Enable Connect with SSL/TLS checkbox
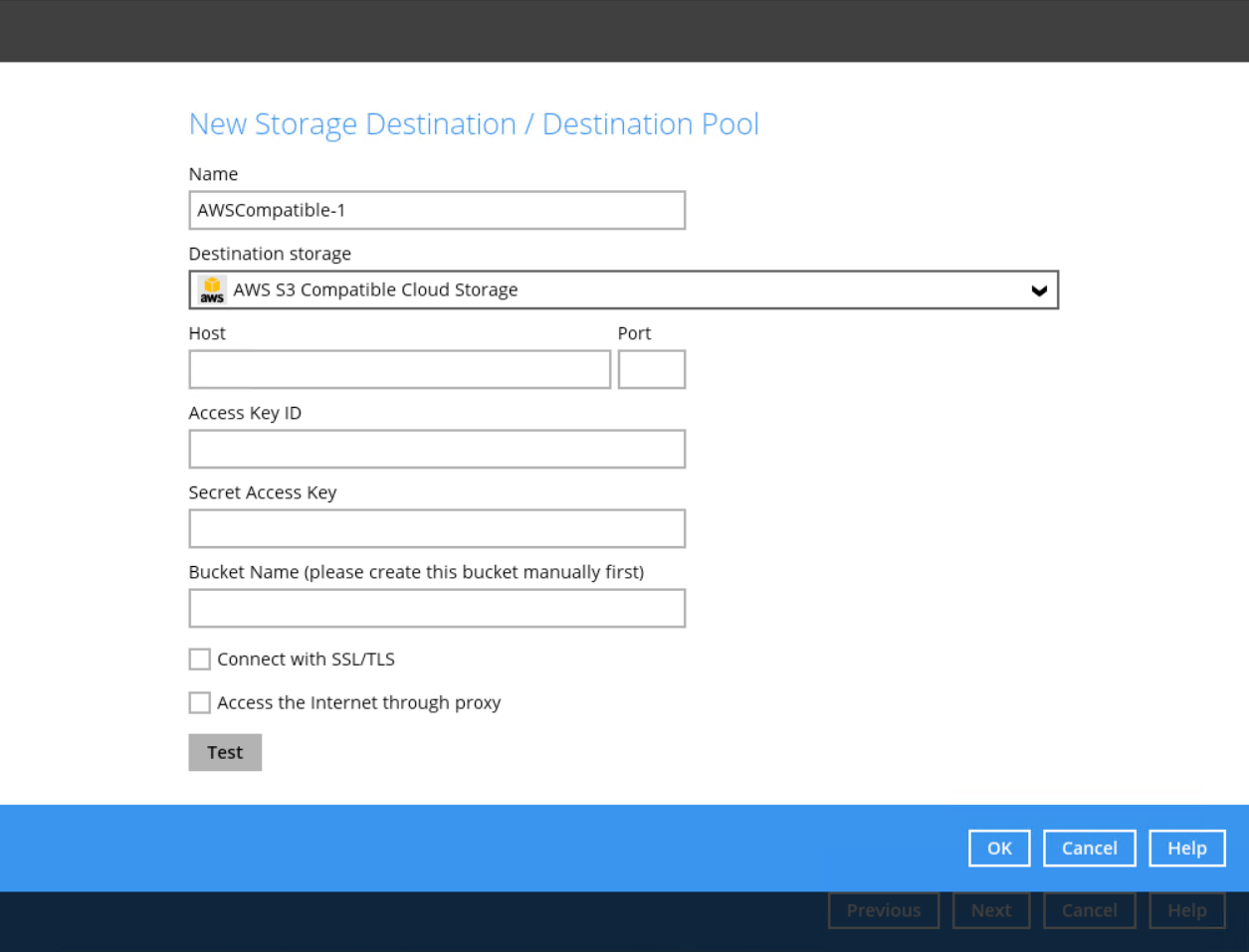Image resolution: width=1249 pixels, height=952 pixels. click(200, 660)
